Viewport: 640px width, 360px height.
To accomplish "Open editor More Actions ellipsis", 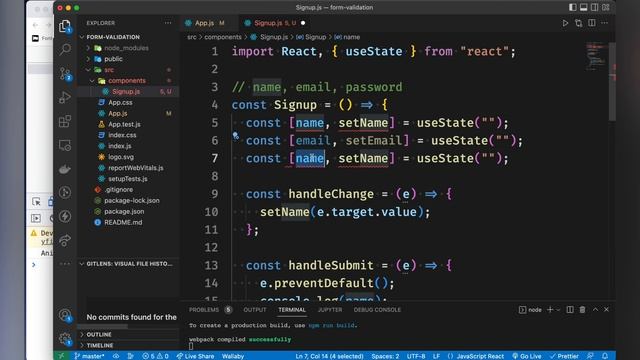I will click(x=605, y=23).
